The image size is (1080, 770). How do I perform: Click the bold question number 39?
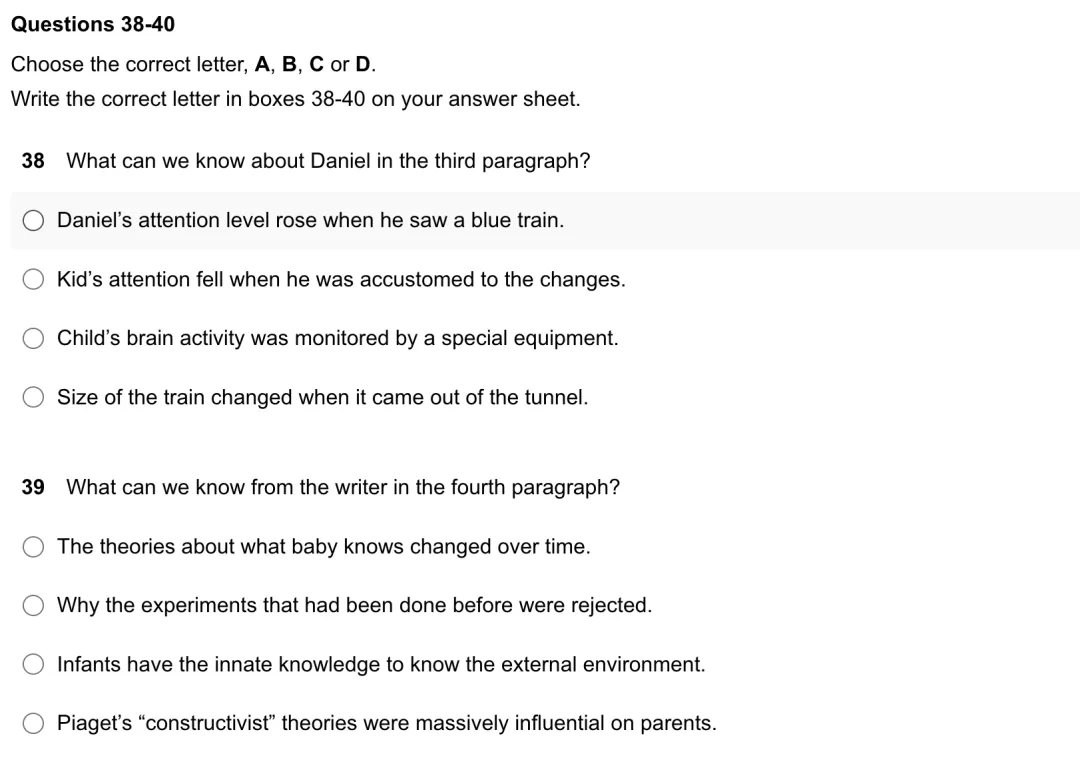click(x=33, y=488)
